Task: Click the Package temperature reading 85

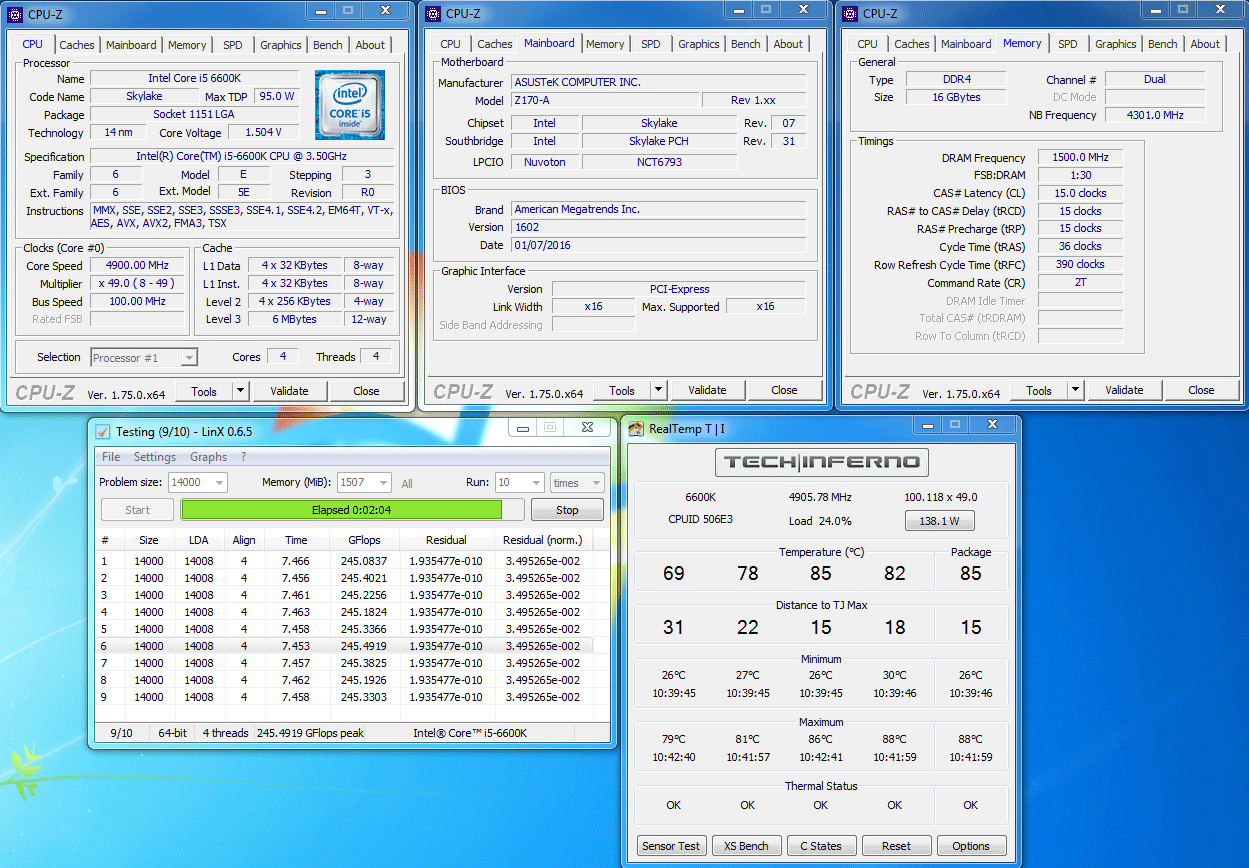Action: [970, 573]
